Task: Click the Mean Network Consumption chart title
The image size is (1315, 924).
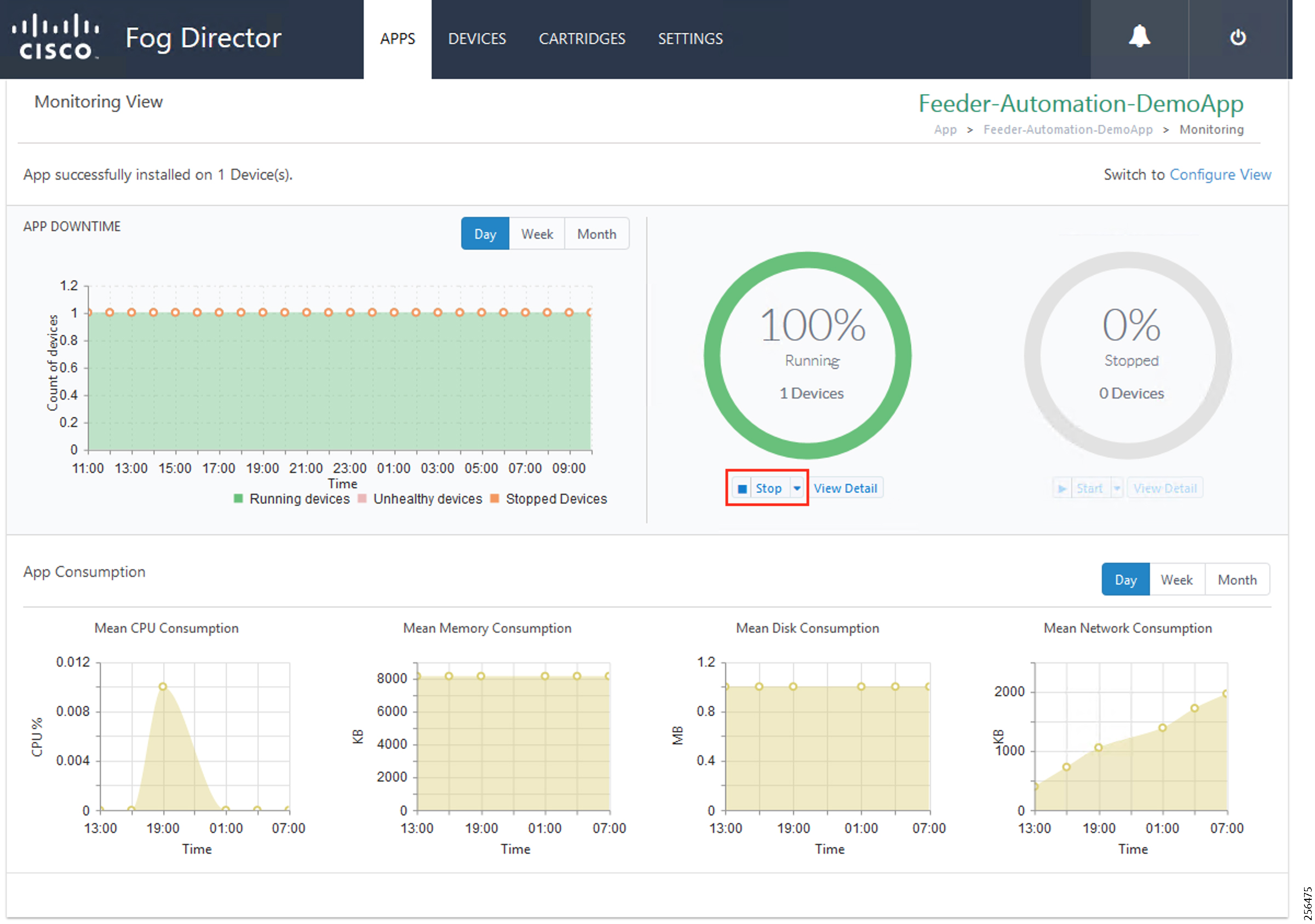Action: pyautogui.click(x=1128, y=628)
